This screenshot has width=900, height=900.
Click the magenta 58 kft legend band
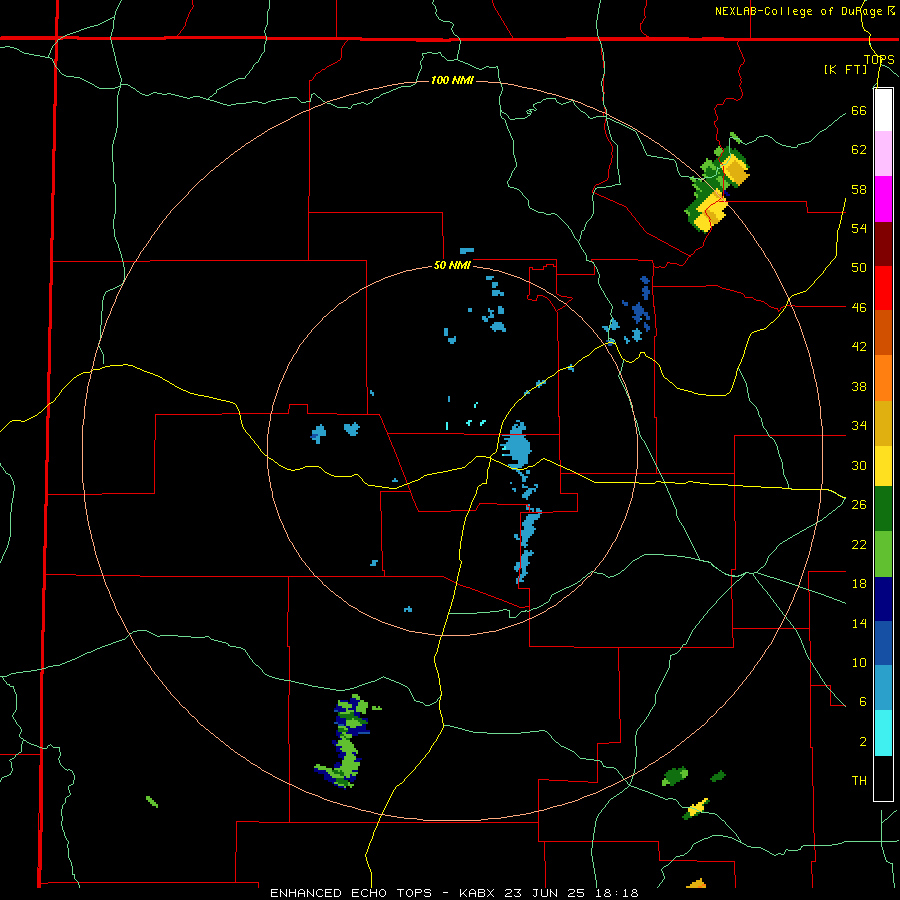tap(883, 199)
